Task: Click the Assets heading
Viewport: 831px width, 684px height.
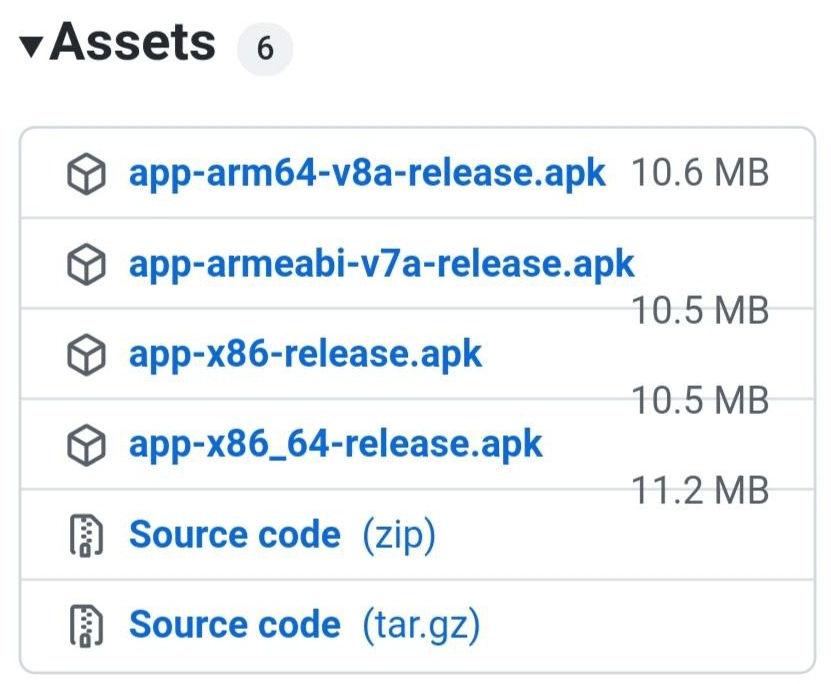Action: [133, 42]
